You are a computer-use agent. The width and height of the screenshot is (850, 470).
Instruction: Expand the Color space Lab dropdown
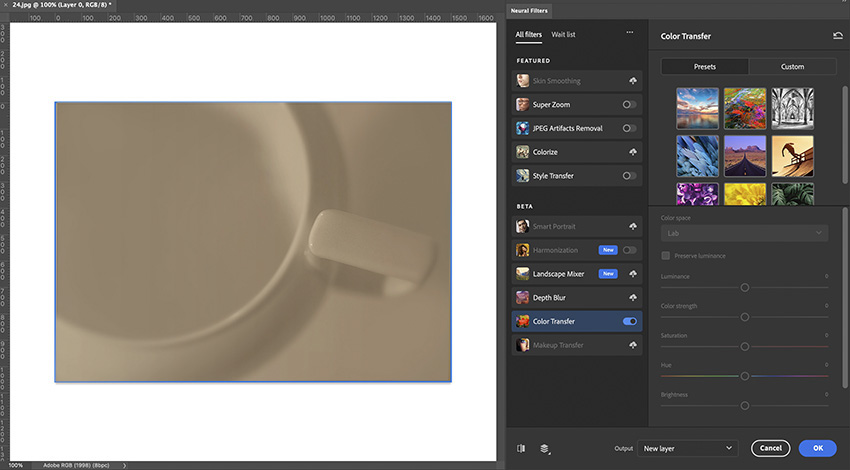pyautogui.click(x=744, y=233)
